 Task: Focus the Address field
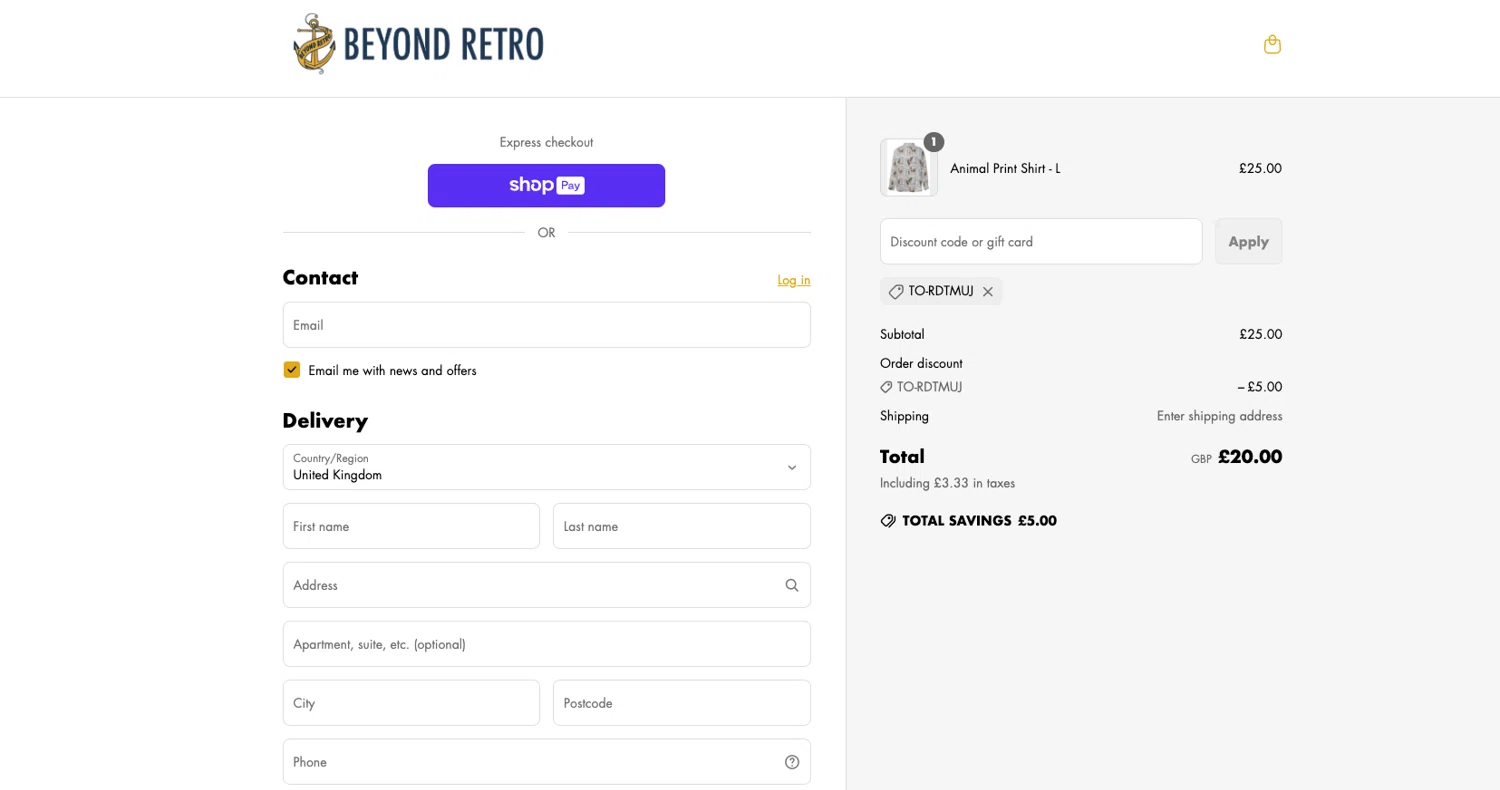[546, 585]
